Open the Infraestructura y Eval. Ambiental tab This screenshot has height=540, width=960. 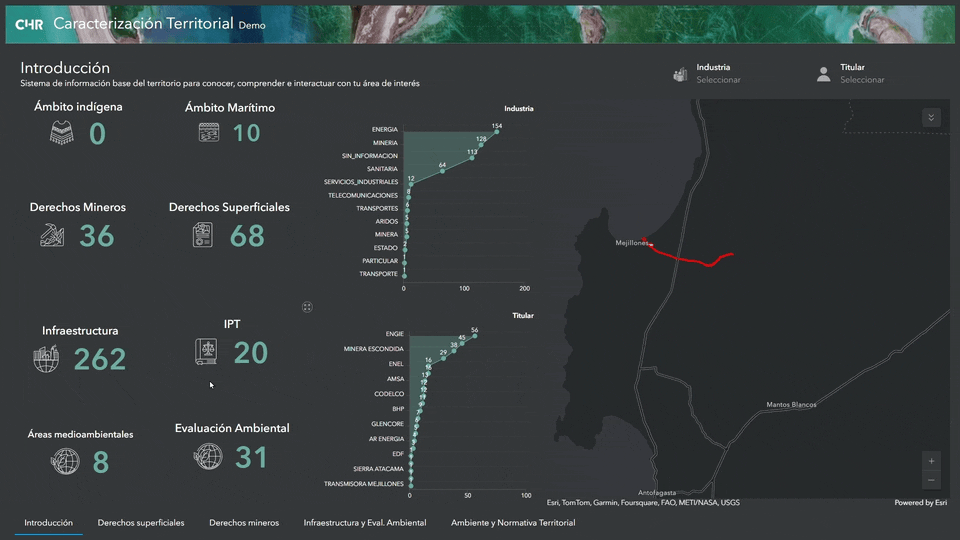365,523
